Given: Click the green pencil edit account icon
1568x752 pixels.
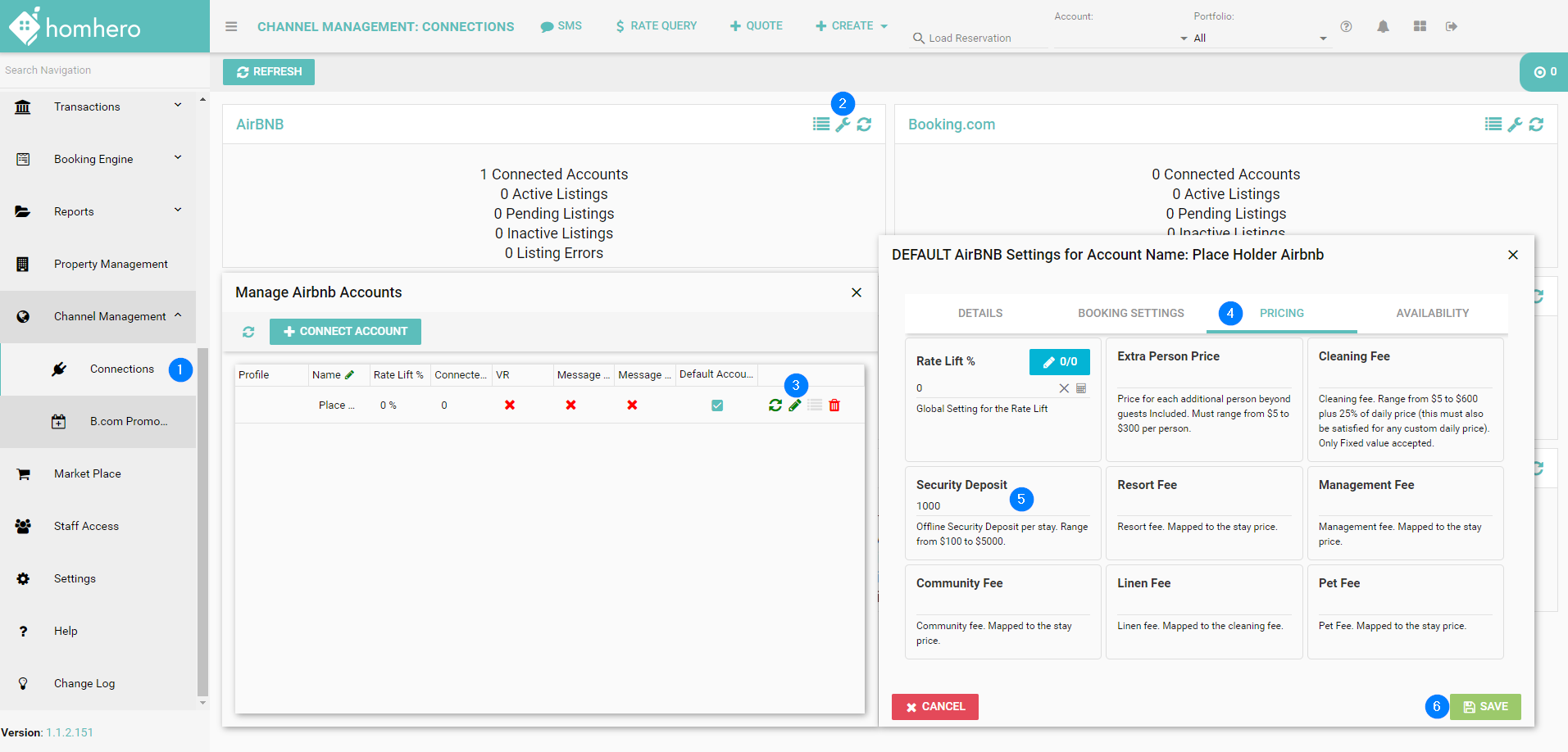Looking at the screenshot, I should (x=794, y=405).
